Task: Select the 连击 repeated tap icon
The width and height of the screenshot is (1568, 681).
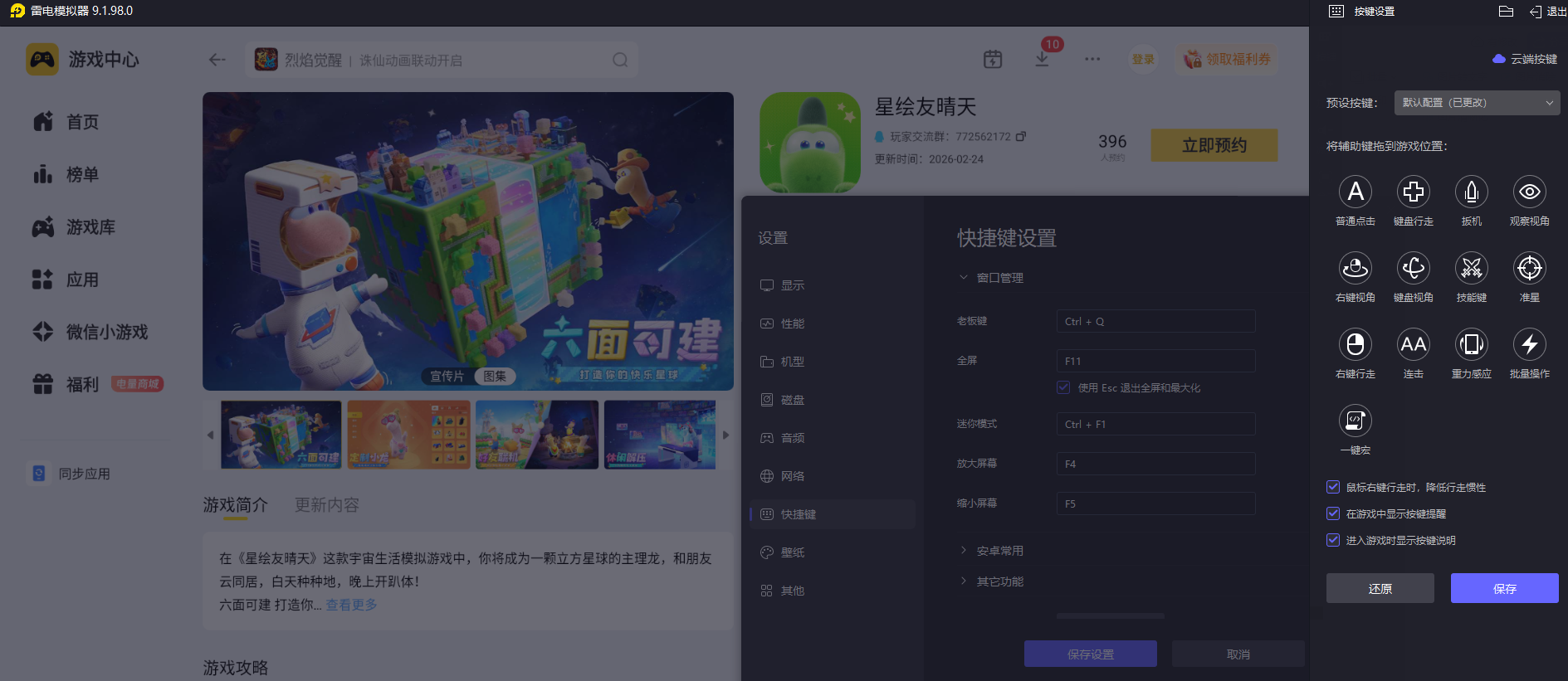Action: (x=1414, y=344)
